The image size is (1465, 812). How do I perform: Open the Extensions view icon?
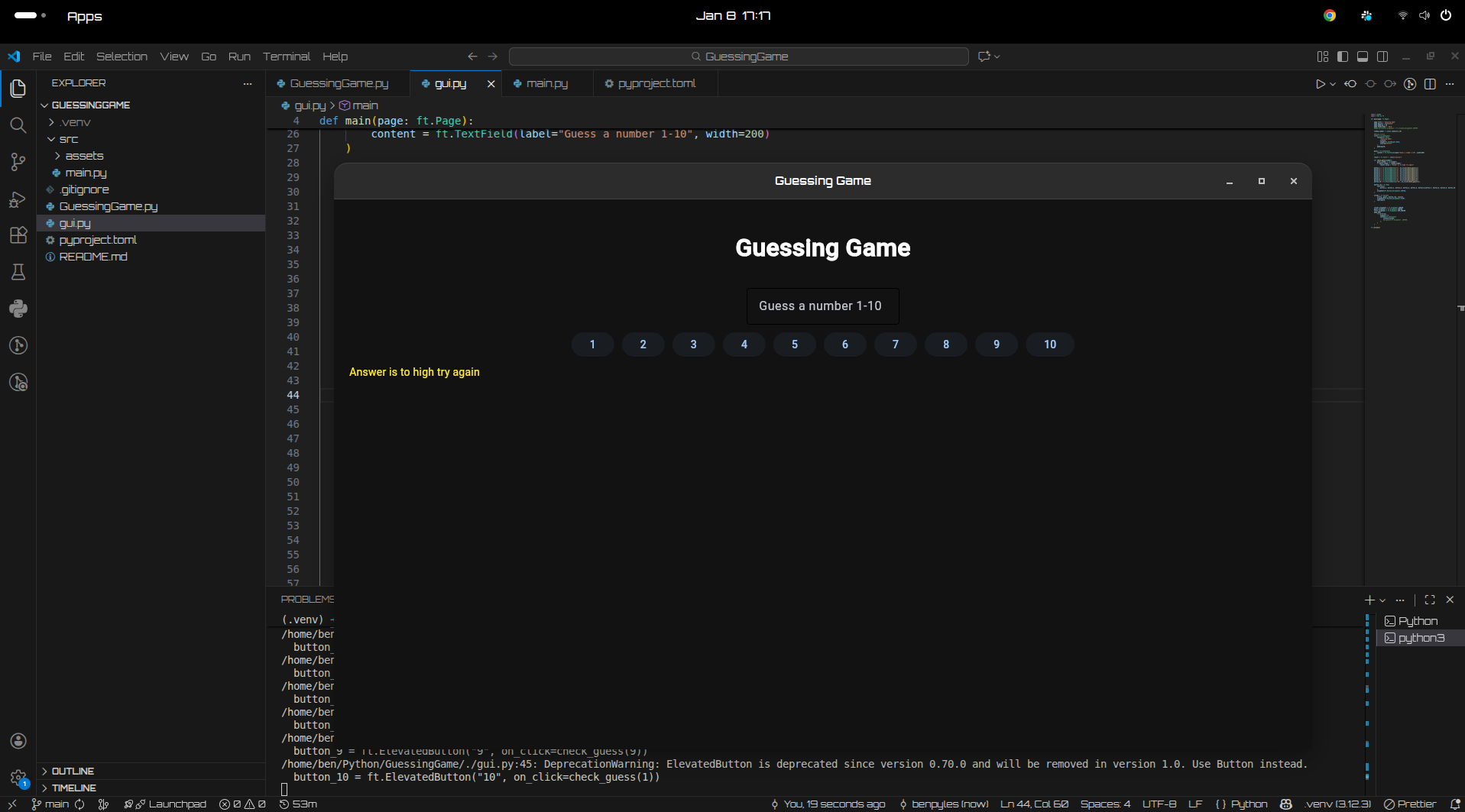pyautogui.click(x=18, y=235)
